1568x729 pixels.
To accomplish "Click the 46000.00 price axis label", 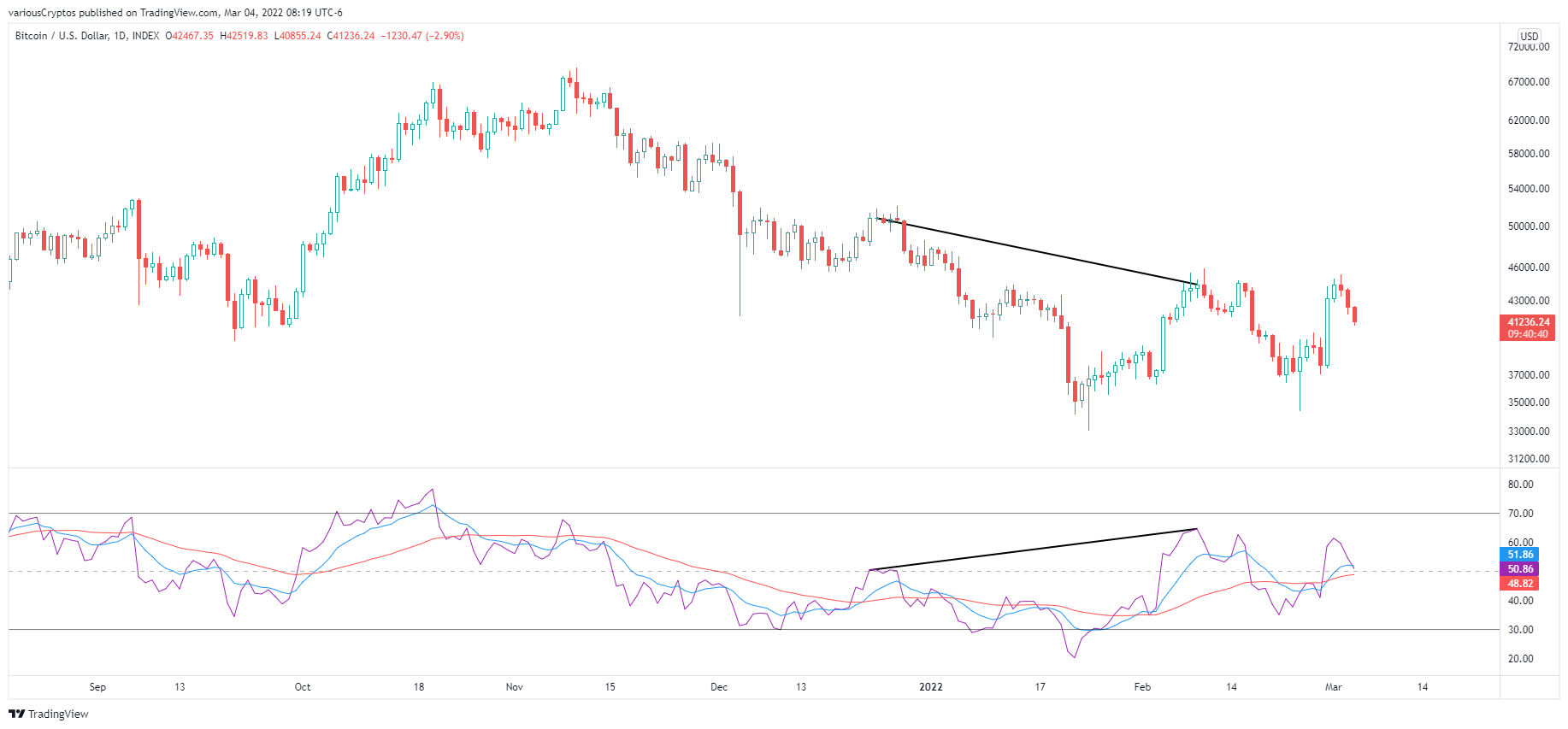I will click(x=1529, y=267).
